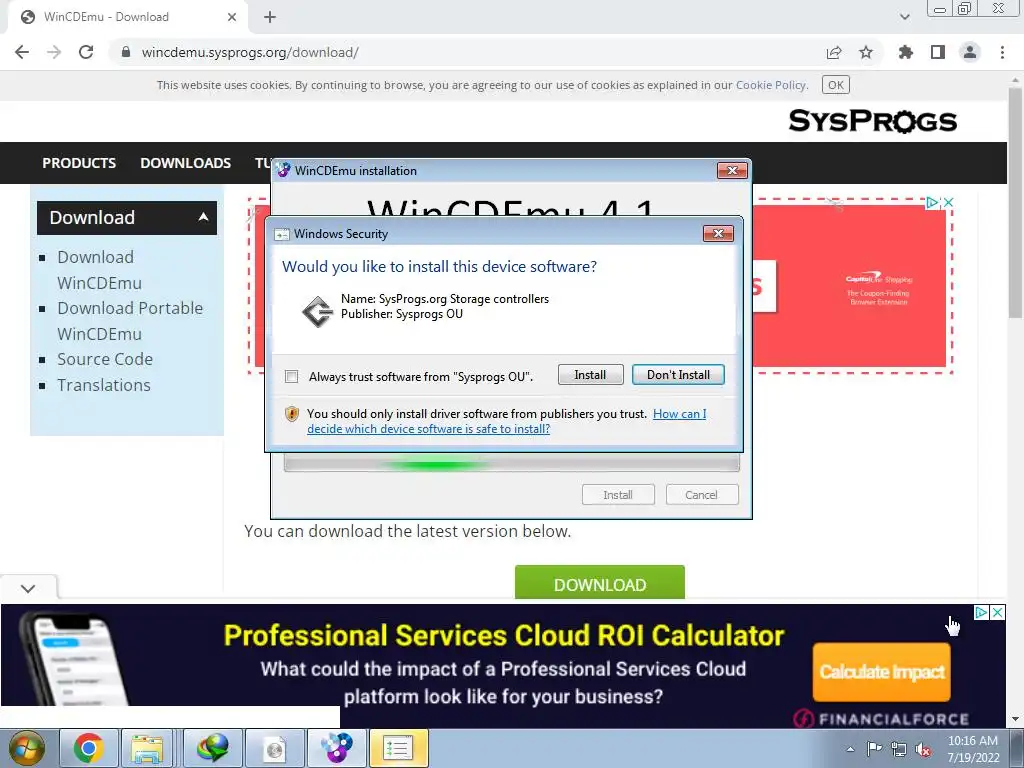Toggle the Chrome side panel icon

(938, 52)
